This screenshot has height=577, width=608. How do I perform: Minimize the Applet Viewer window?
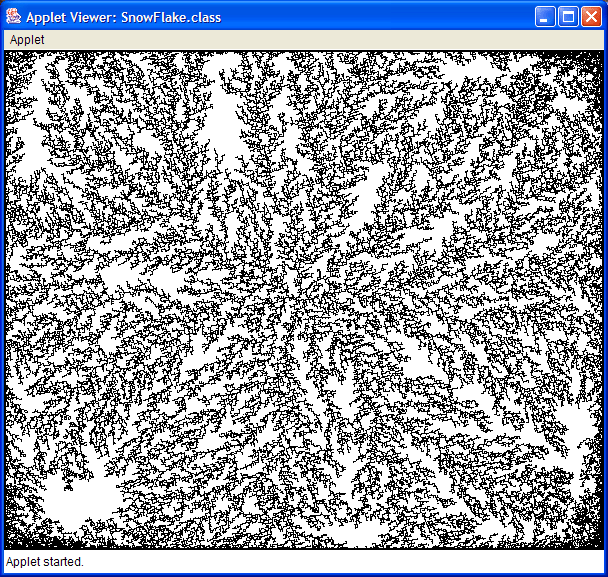pyautogui.click(x=545, y=17)
